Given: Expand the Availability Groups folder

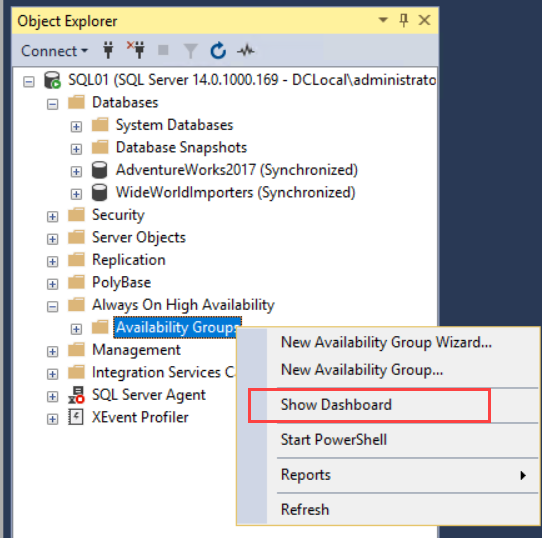Looking at the screenshot, I should click(76, 329).
